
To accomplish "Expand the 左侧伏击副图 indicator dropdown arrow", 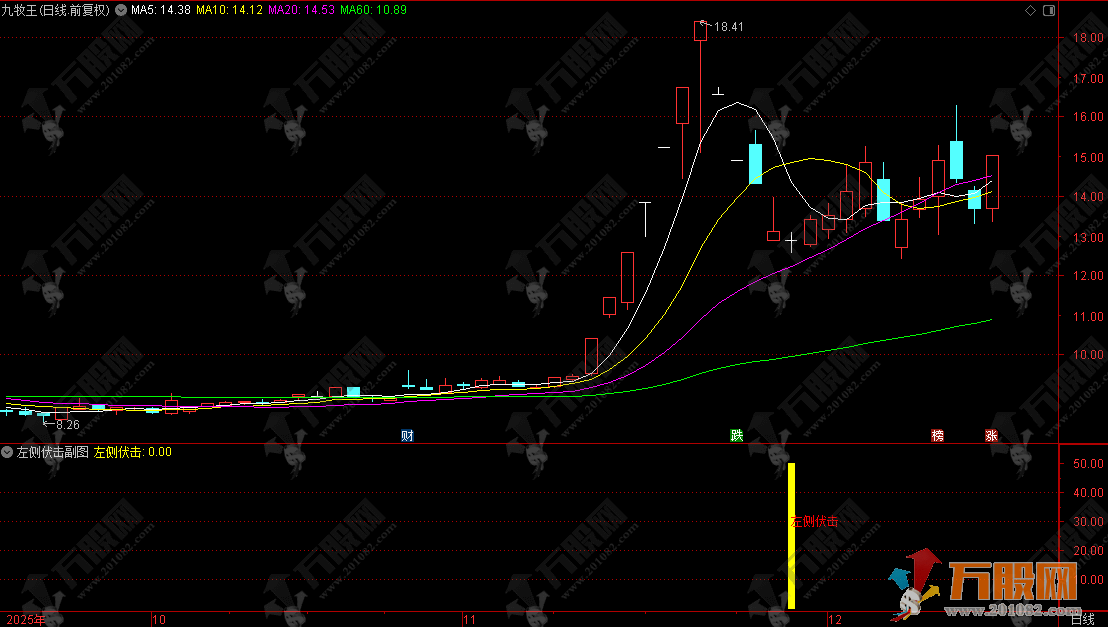I will pos(7,452).
